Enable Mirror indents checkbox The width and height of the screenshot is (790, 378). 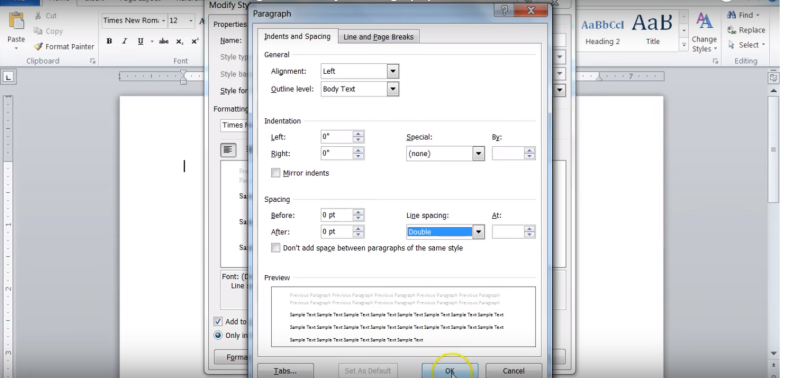click(276, 173)
